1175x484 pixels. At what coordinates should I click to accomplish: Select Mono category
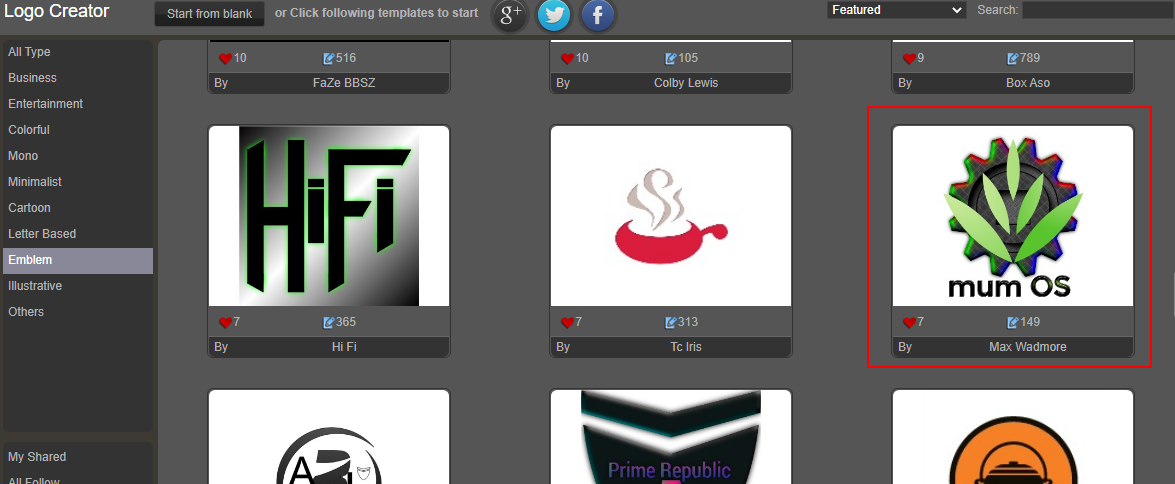(78, 156)
